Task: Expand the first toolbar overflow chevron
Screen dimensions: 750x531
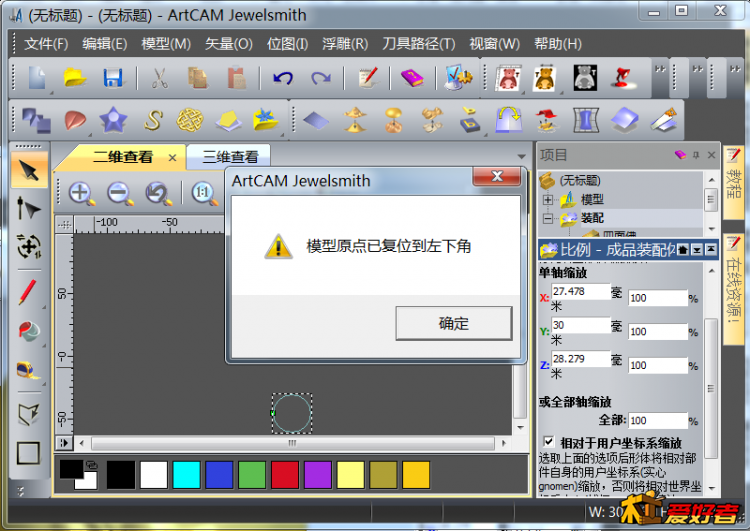Action: tap(661, 69)
